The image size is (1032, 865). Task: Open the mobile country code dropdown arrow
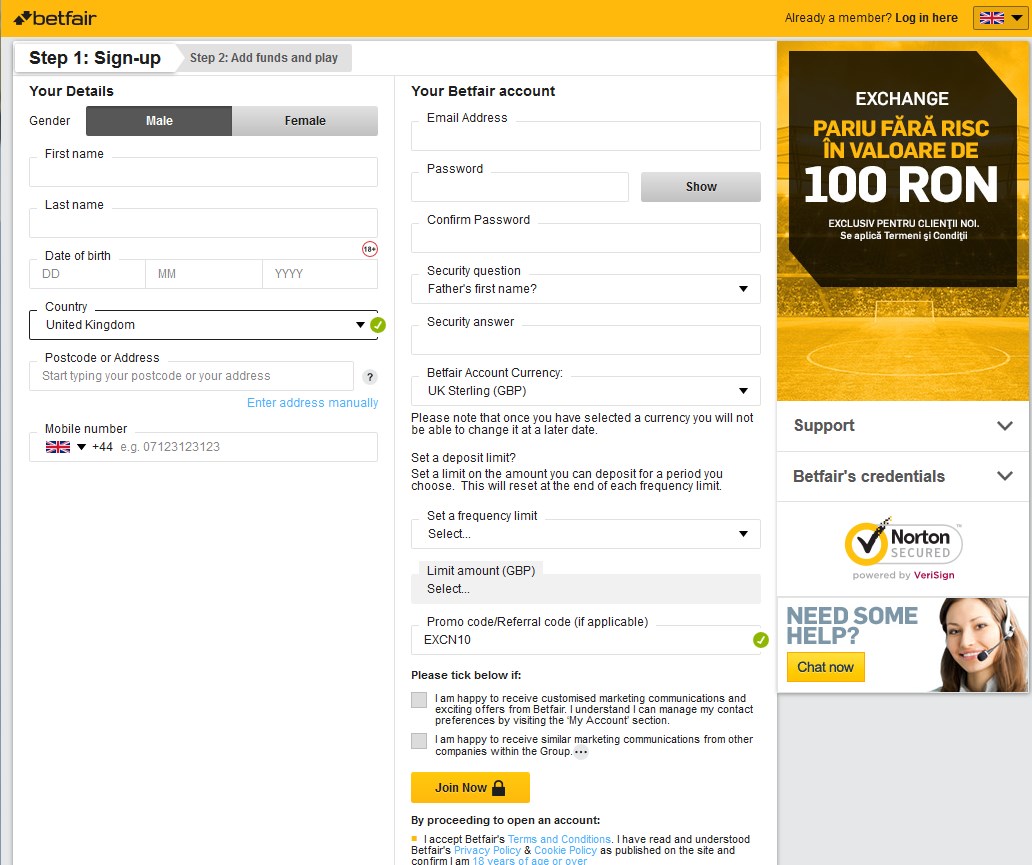(x=81, y=447)
